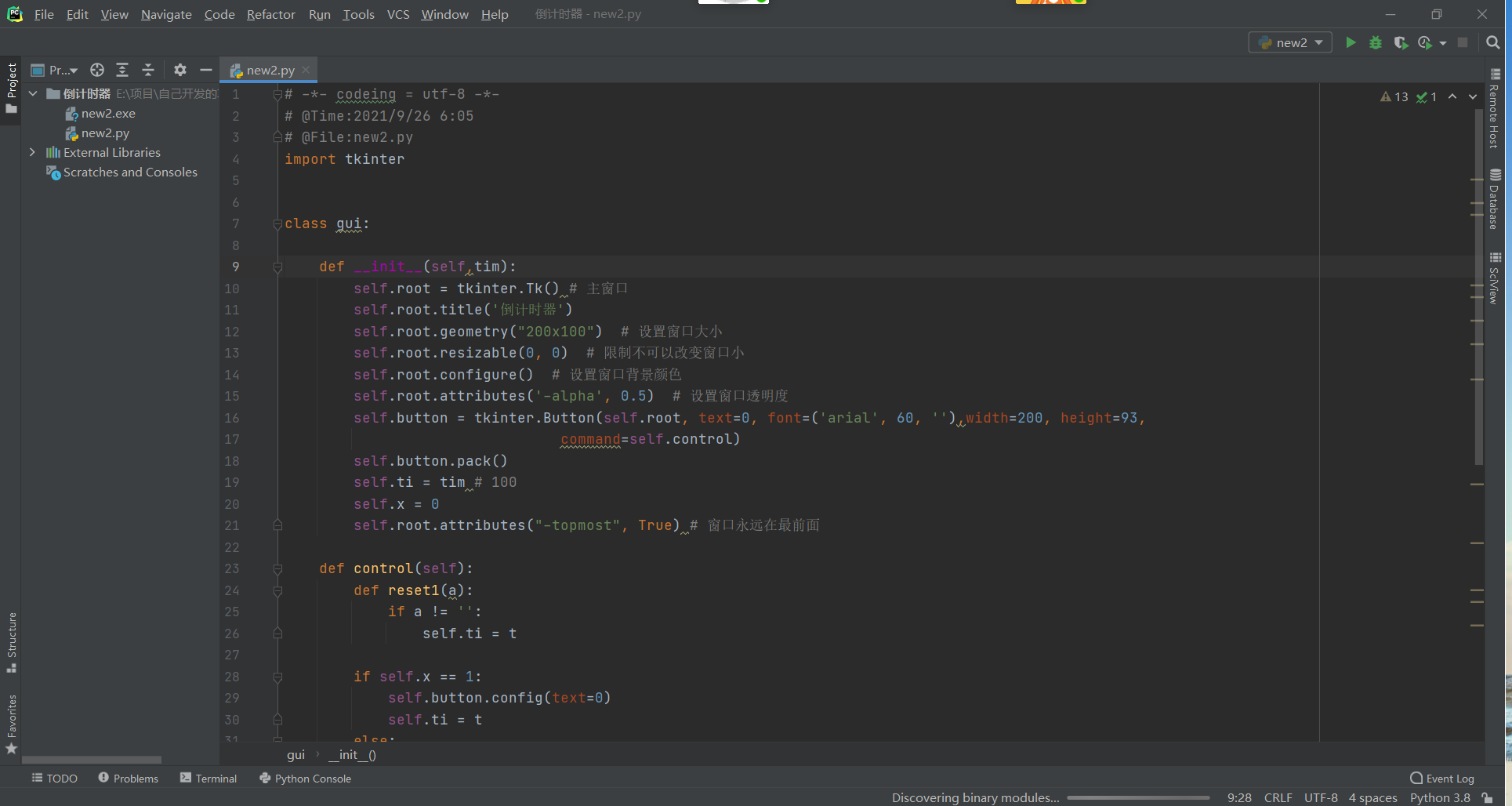Select the Python 3.8 interpreter widget
1512x806 pixels.
[1440, 797]
